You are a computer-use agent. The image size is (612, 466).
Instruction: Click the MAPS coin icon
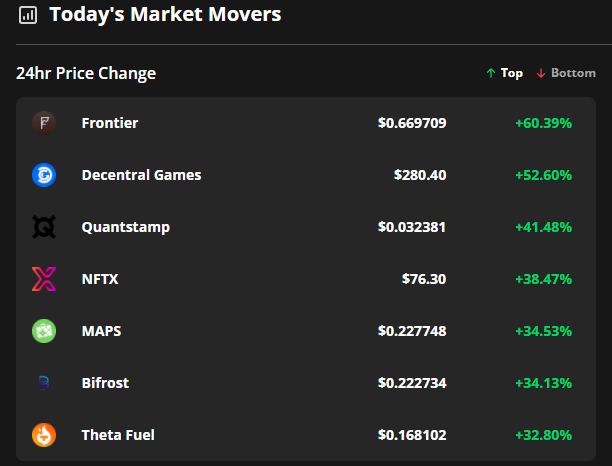pyautogui.click(x=44, y=331)
